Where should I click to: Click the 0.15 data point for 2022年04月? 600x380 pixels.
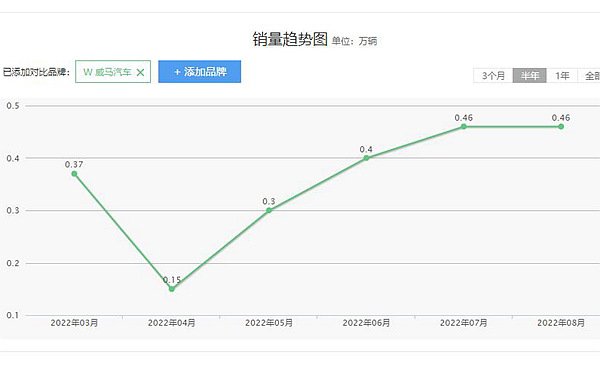click(172, 289)
